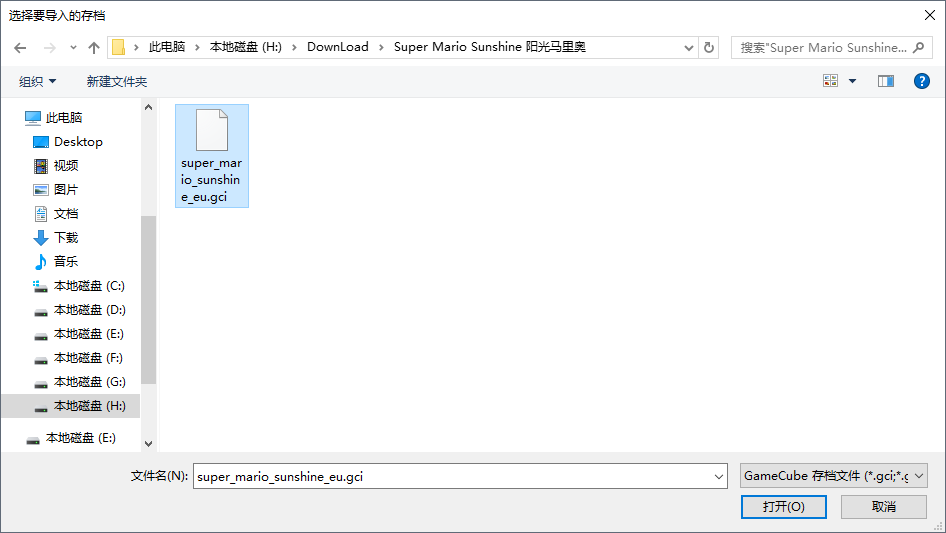This screenshot has height=533, width=946.
Task: Click 取消 to cancel the dialog
Action: click(884, 506)
